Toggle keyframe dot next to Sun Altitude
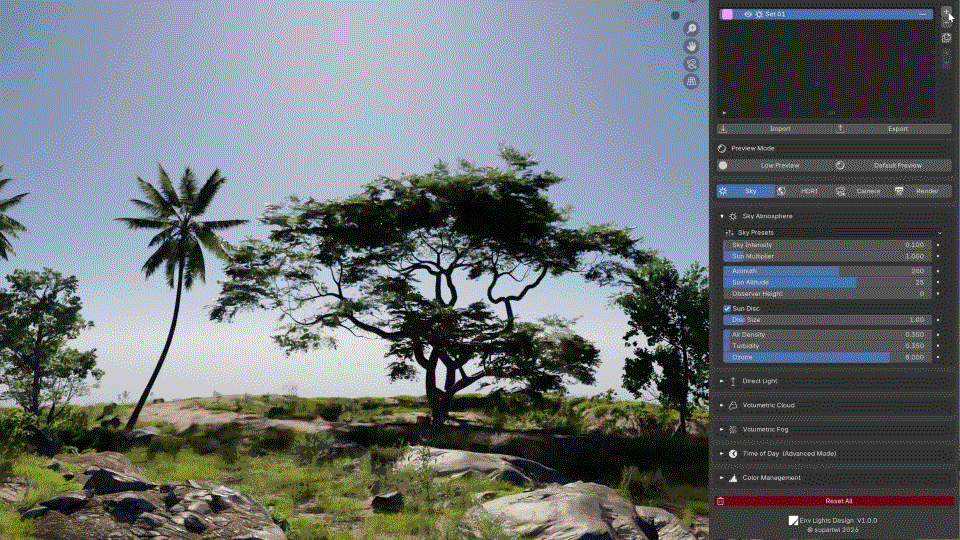The image size is (960, 540). pyautogui.click(x=938, y=282)
